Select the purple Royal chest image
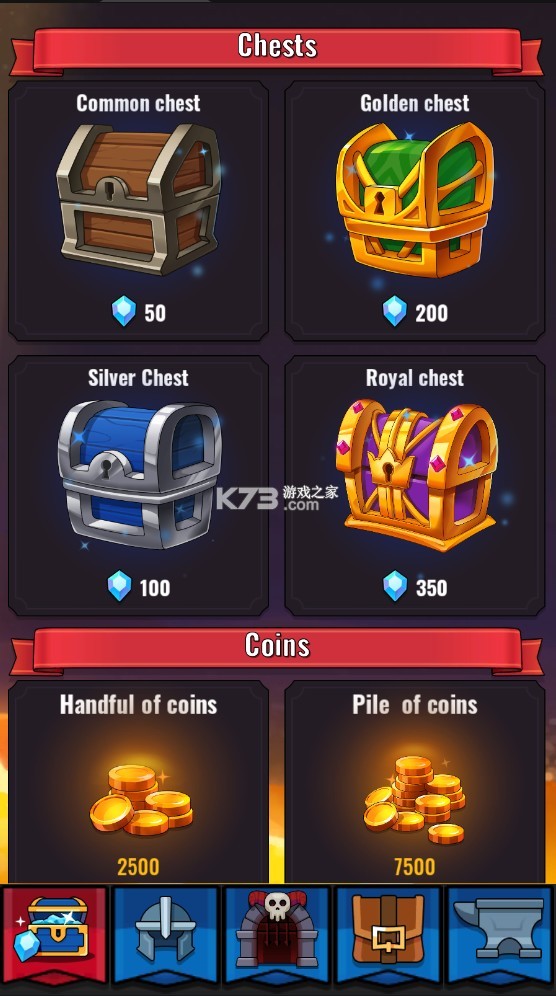This screenshot has height=996, width=556. (416, 474)
